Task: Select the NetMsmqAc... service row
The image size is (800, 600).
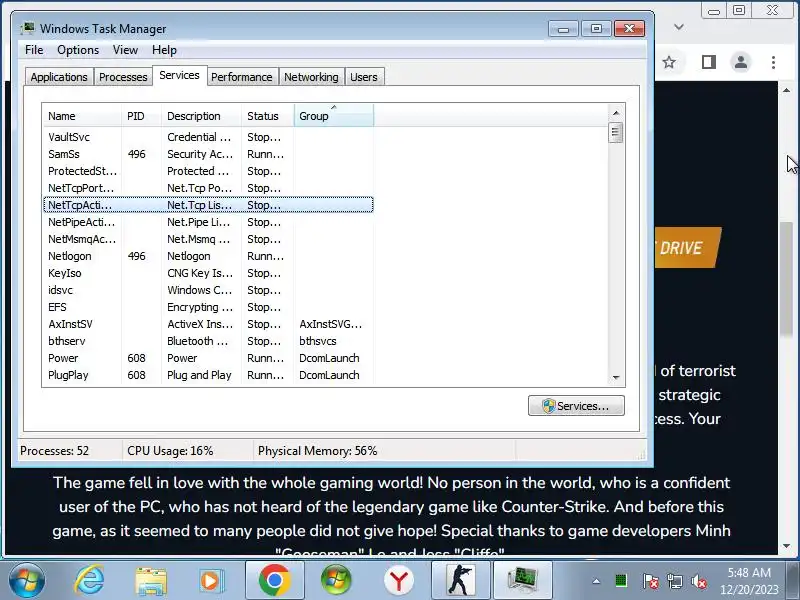Action: (208, 239)
